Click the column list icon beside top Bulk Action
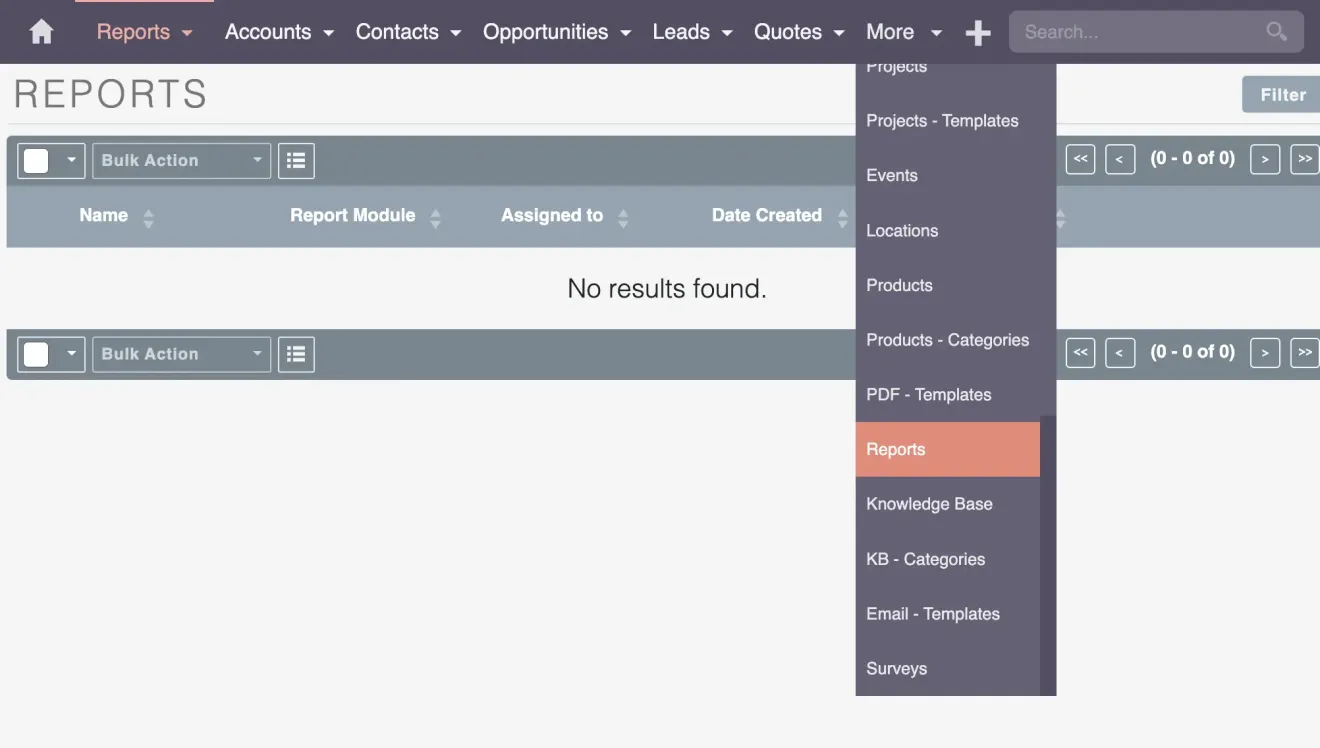Image resolution: width=1320 pixels, height=748 pixels. pos(296,160)
